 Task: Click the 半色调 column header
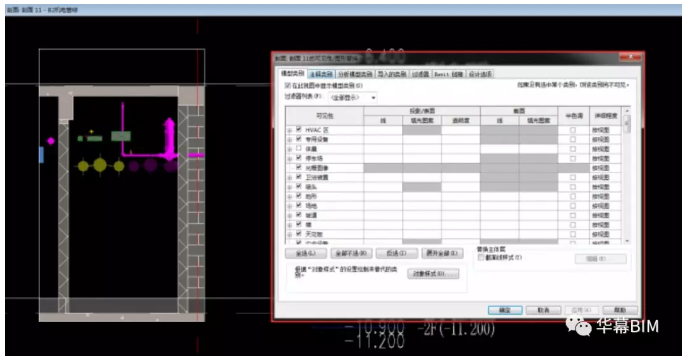click(574, 116)
